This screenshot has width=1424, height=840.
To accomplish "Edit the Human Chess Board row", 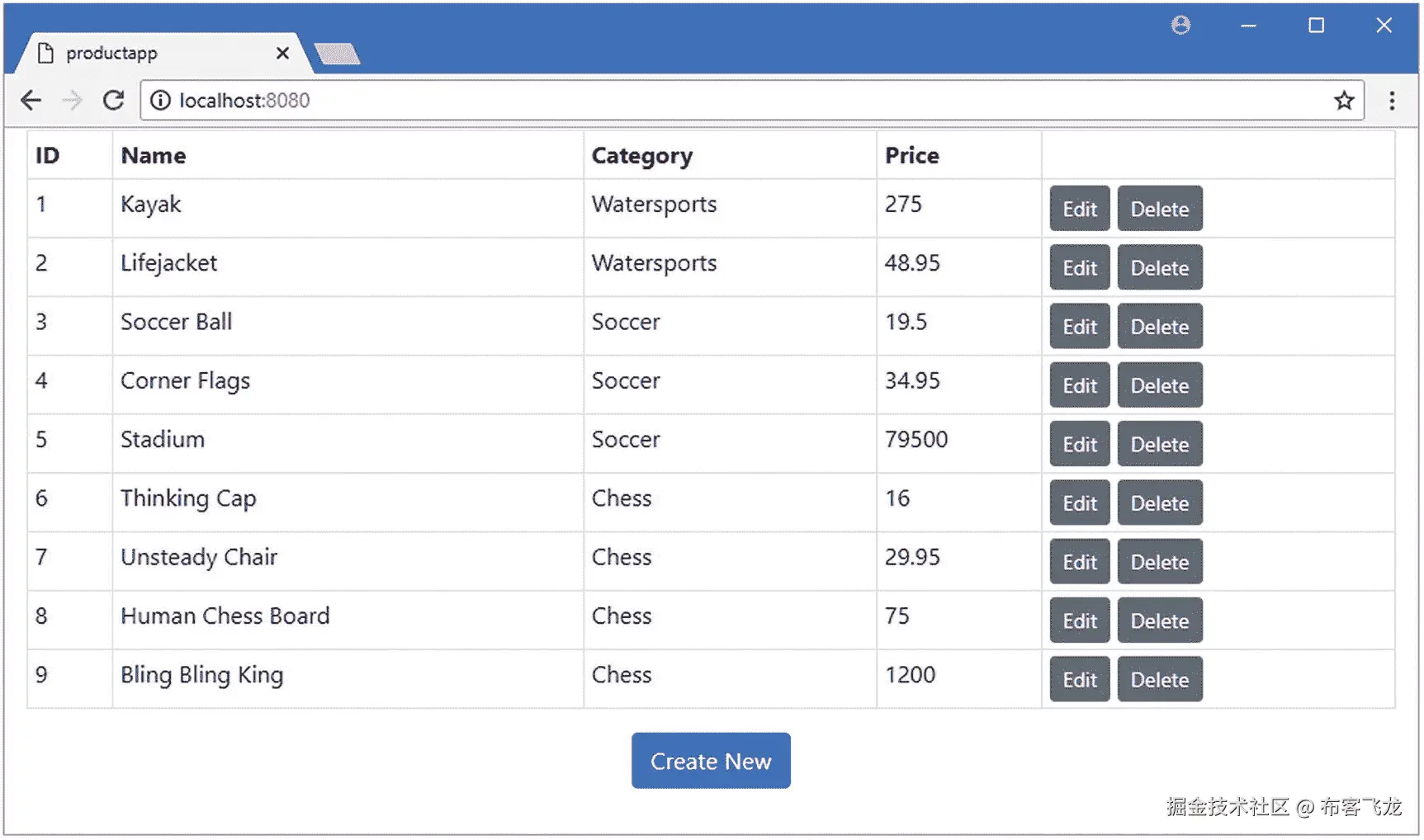I will click(x=1079, y=621).
